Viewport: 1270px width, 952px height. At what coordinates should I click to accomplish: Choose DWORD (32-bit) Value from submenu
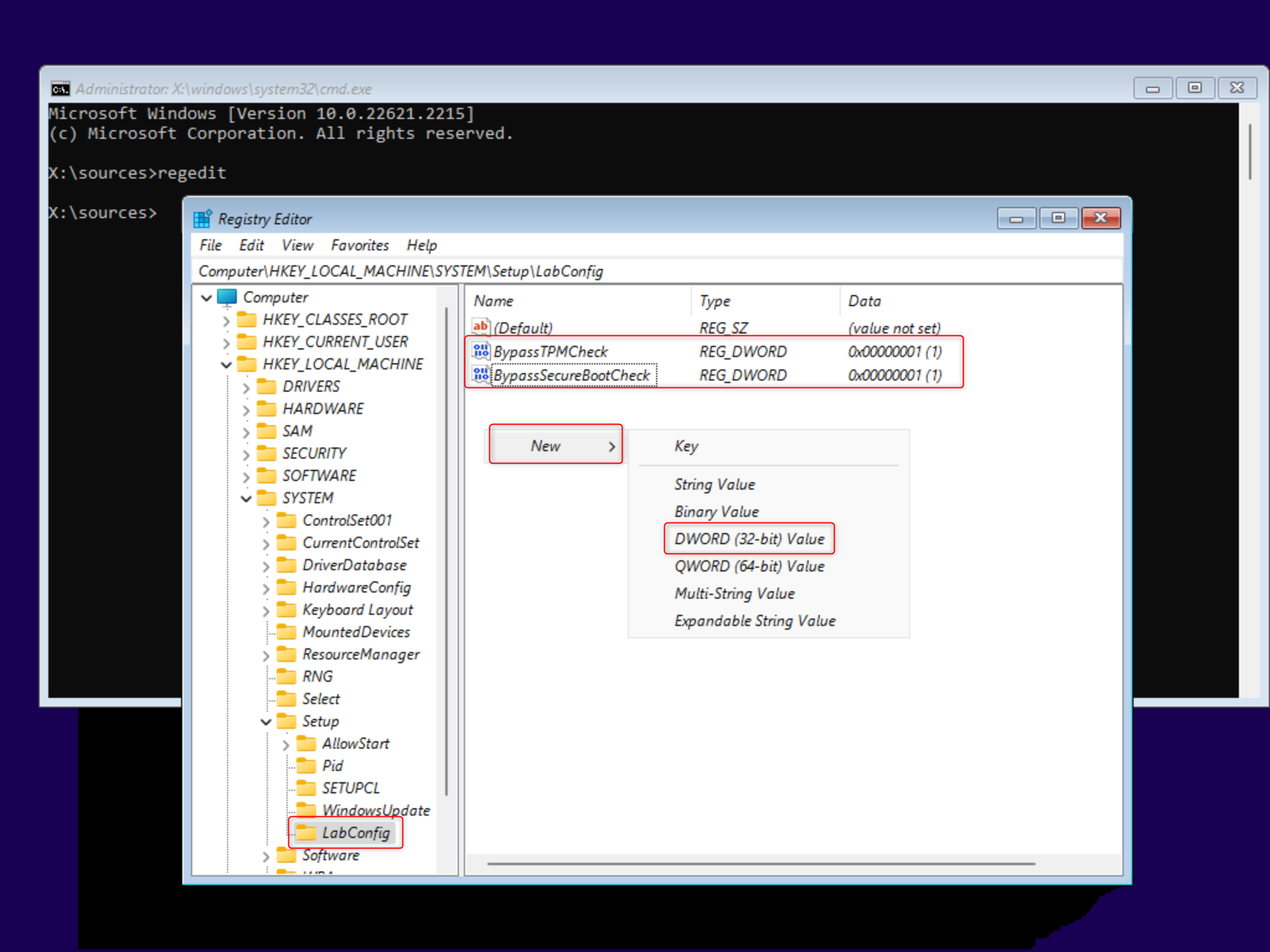click(x=749, y=539)
